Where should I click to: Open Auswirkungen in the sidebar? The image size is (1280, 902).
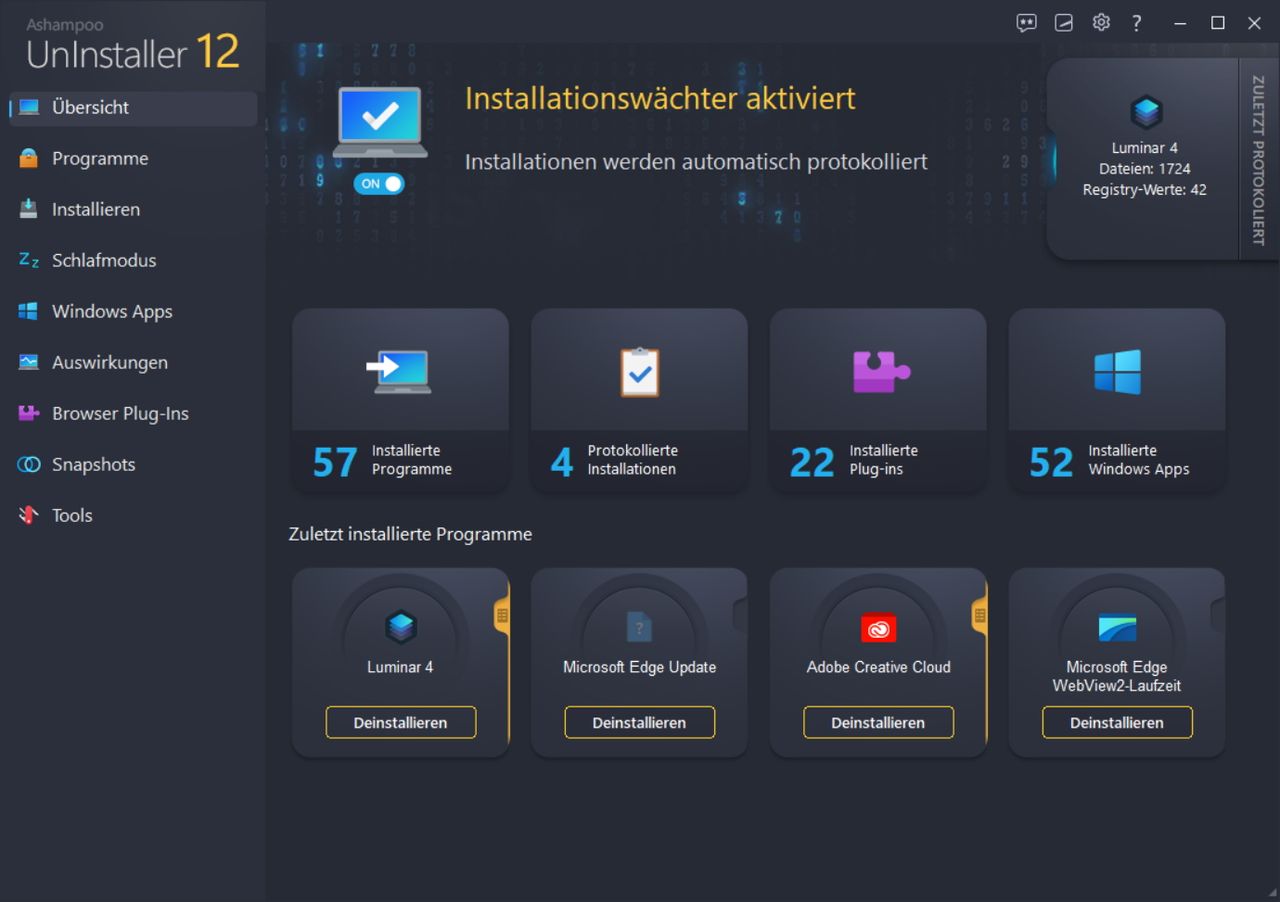pos(133,363)
